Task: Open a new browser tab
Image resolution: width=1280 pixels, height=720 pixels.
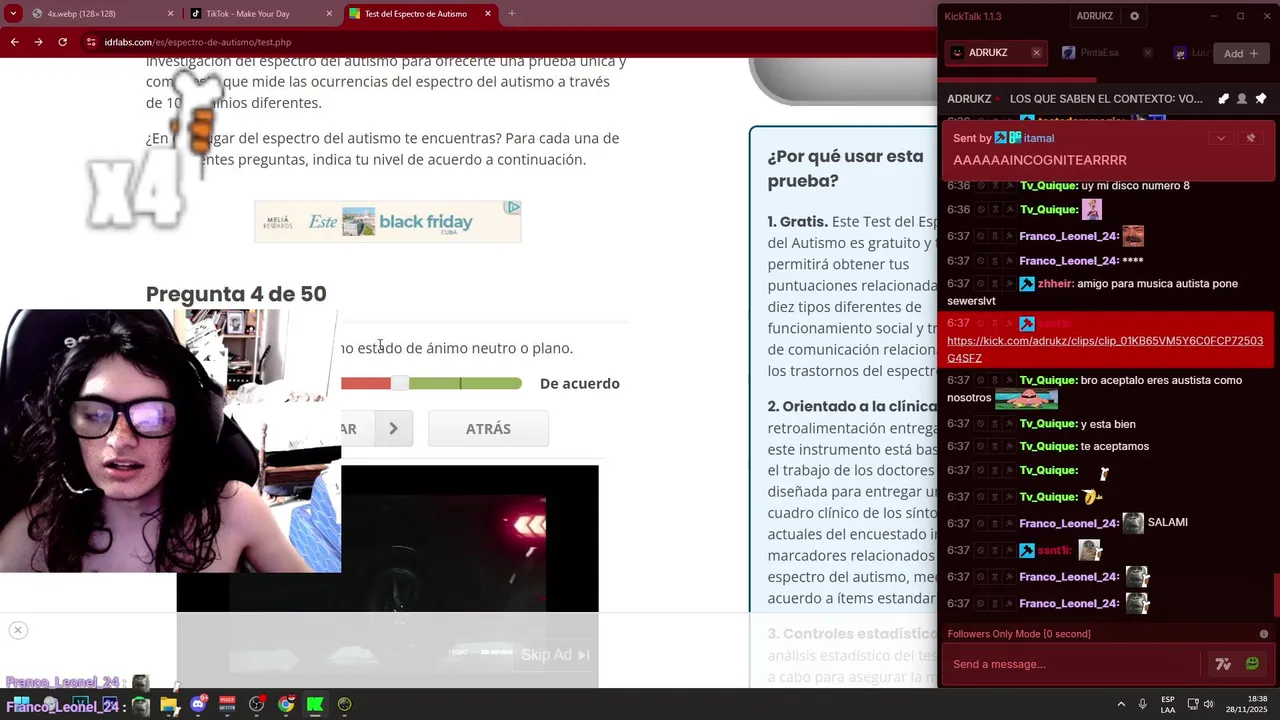Action: (512, 14)
